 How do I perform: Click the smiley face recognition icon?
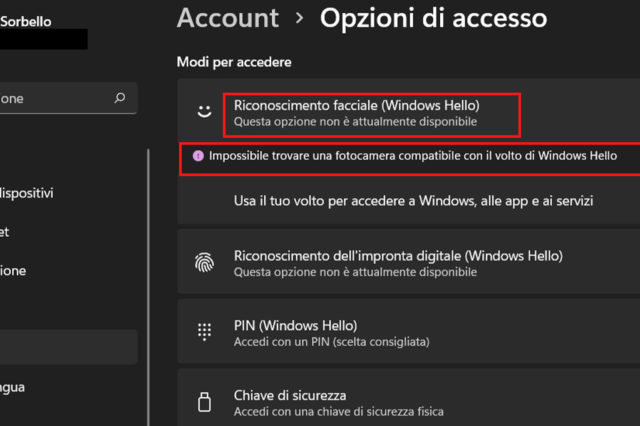[204, 113]
